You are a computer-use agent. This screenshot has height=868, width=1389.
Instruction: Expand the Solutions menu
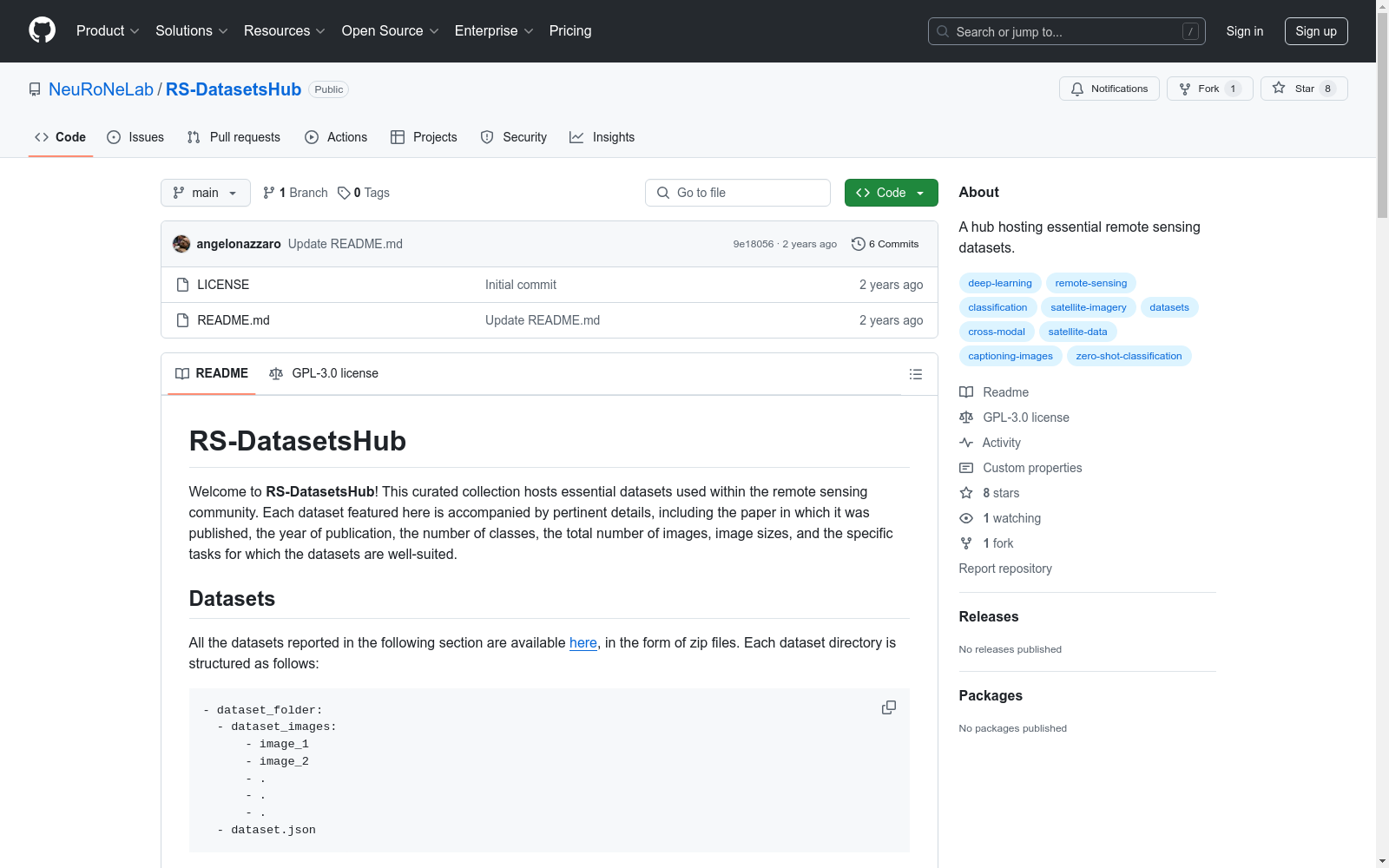[192, 30]
